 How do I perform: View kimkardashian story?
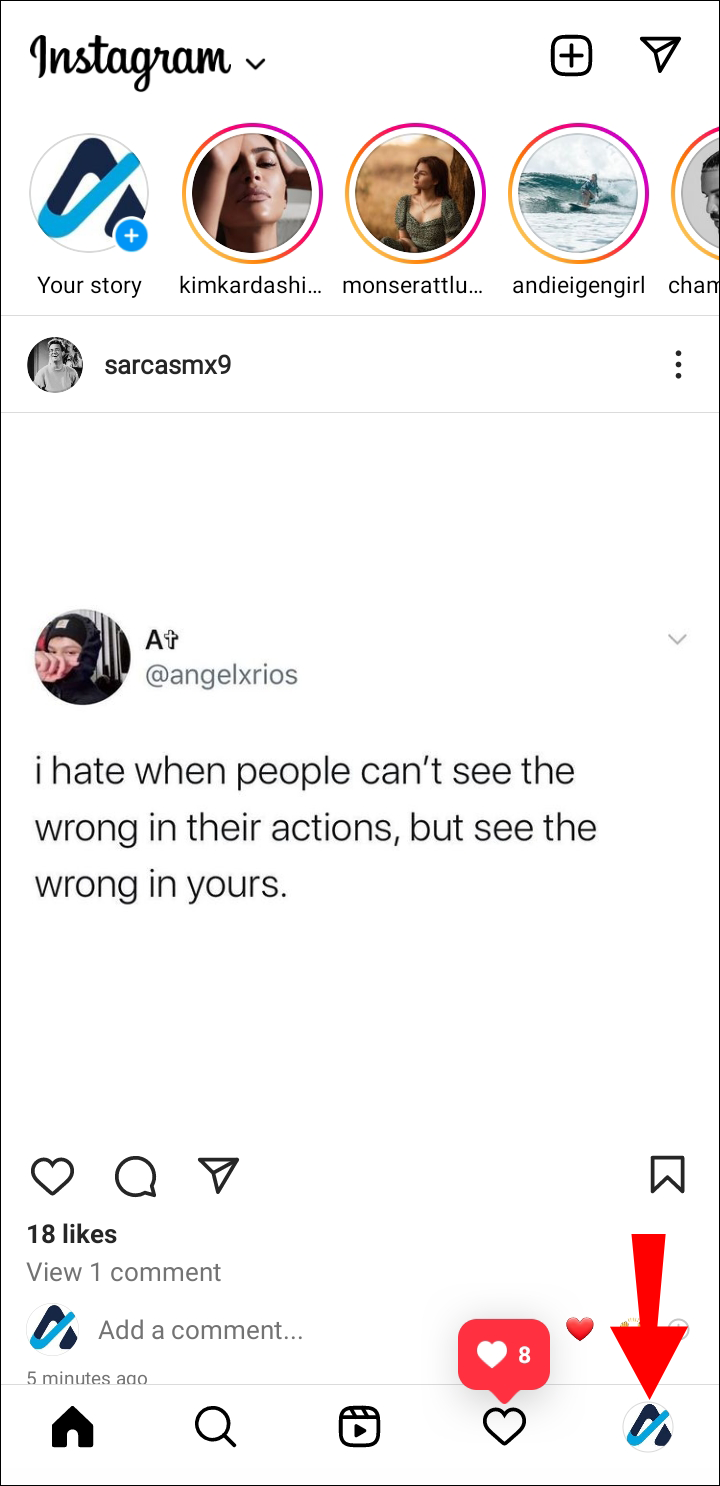point(252,194)
